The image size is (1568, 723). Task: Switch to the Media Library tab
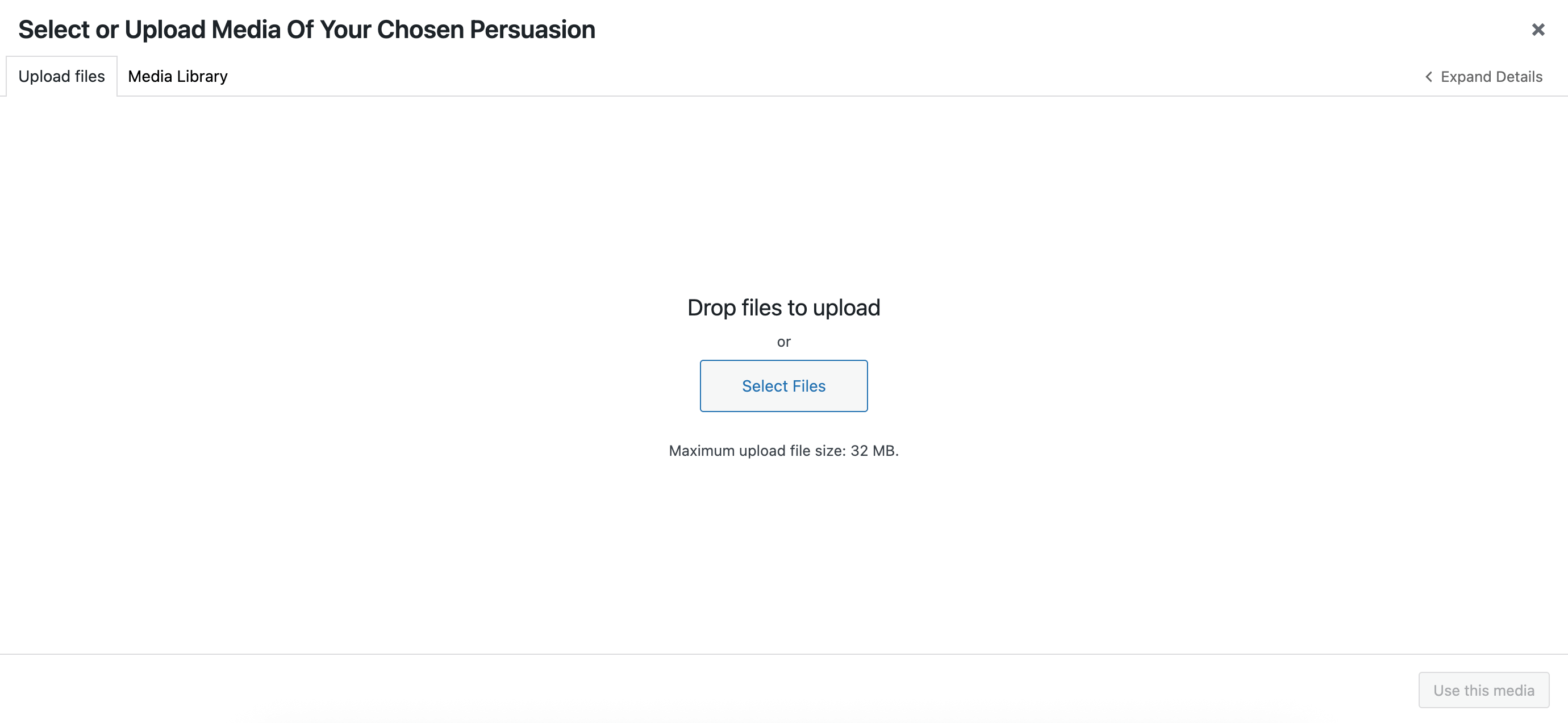click(177, 76)
